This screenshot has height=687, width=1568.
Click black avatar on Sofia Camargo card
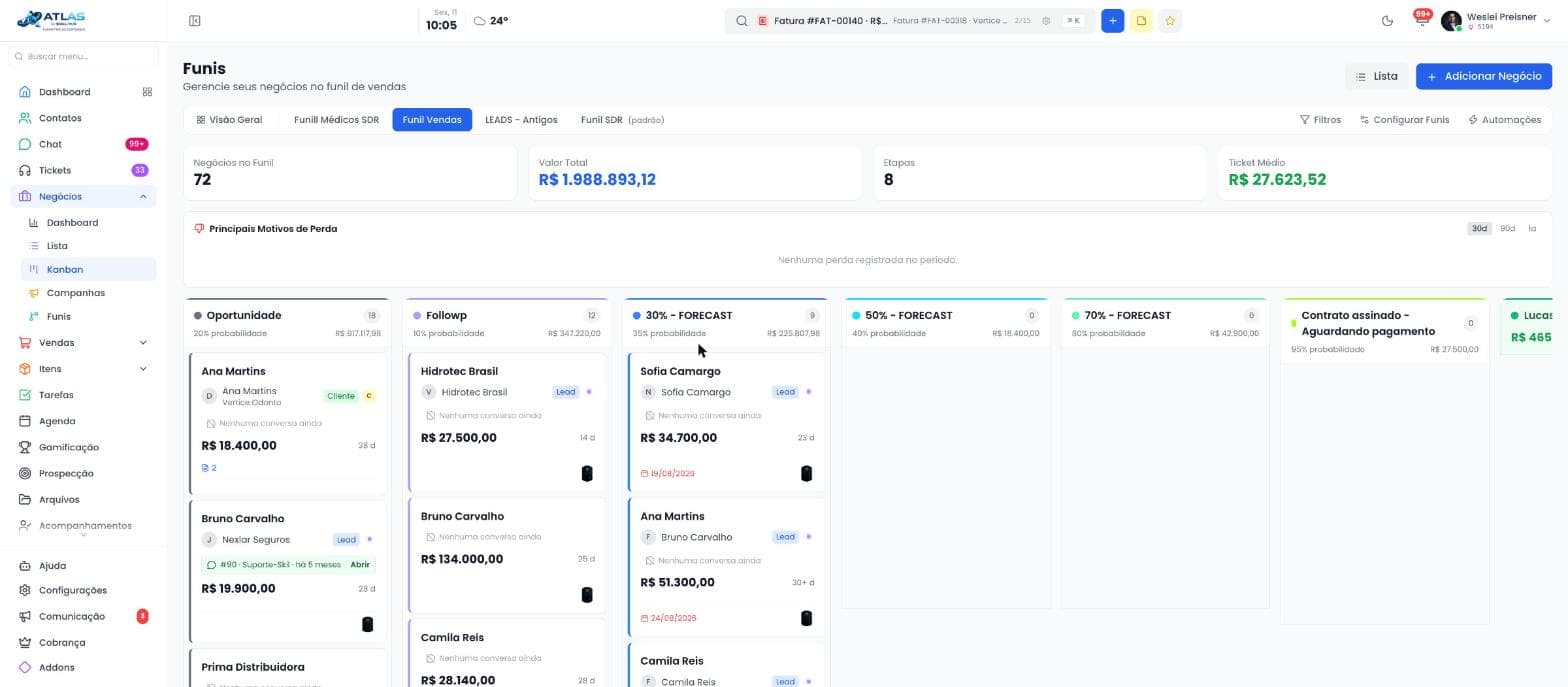(x=806, y=474)
